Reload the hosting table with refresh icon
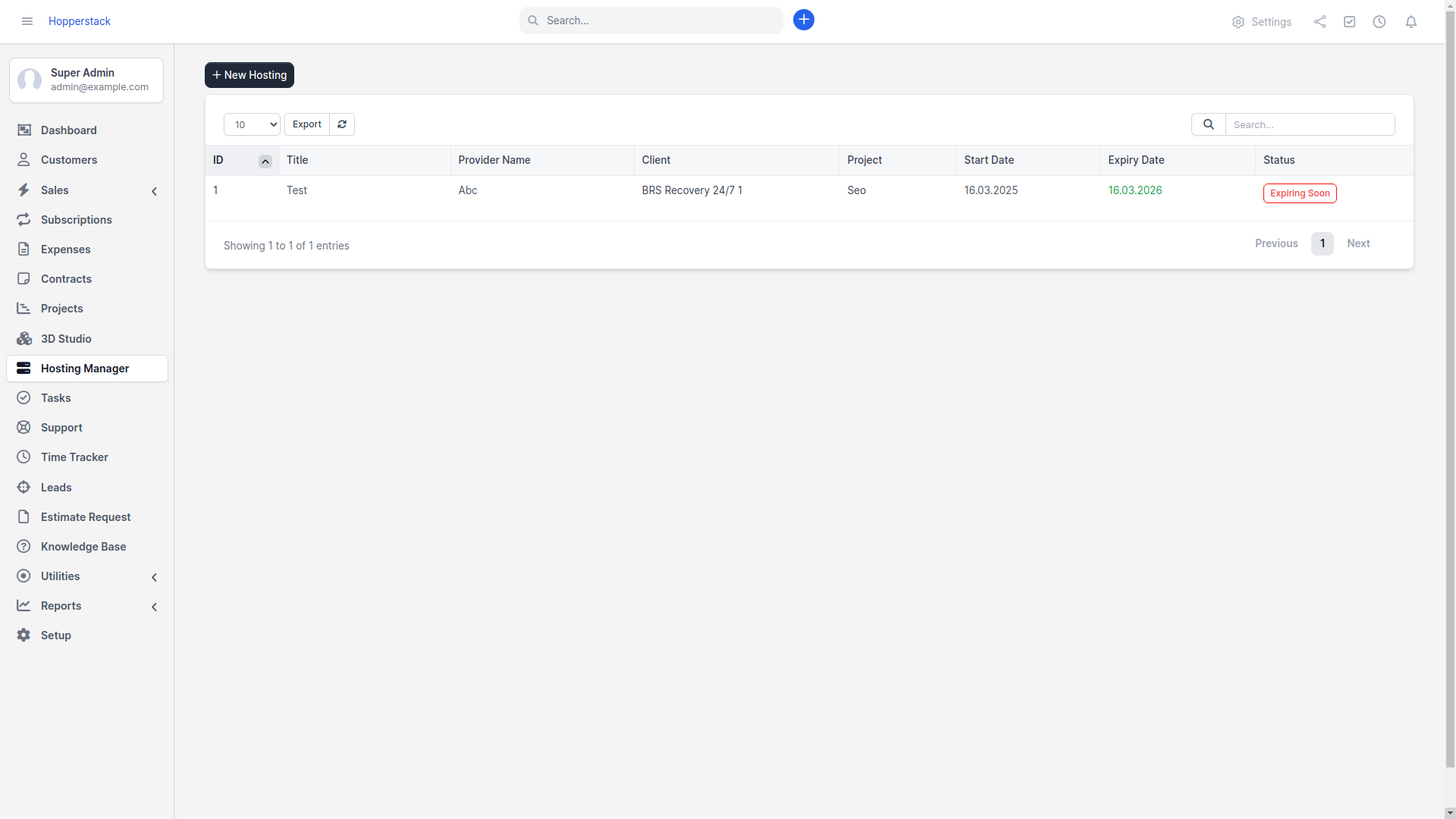Screen dimensions: 1456x819 pyautogui.click(x=342, y=124)
